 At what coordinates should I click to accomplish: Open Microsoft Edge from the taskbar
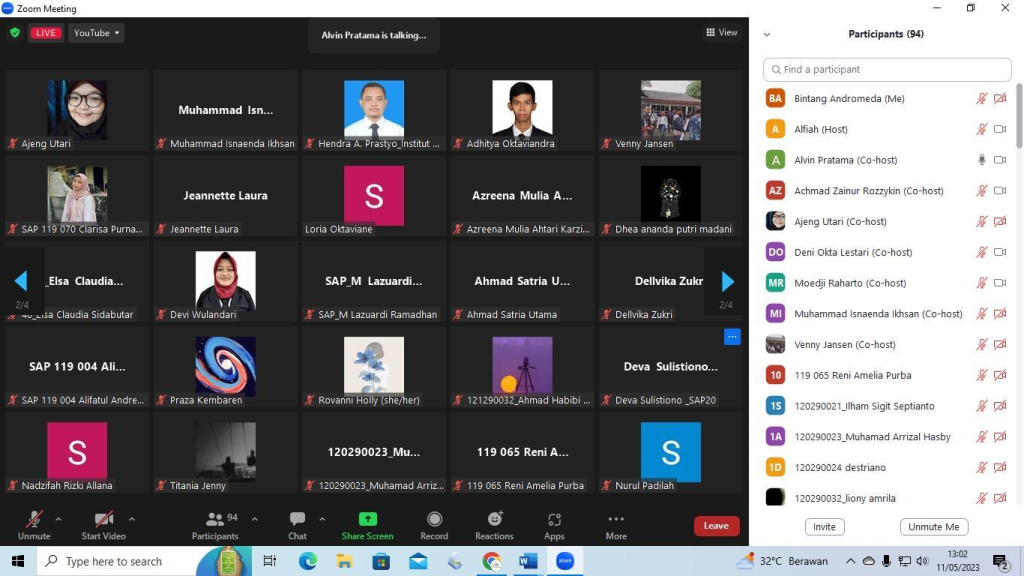point(308,561)
